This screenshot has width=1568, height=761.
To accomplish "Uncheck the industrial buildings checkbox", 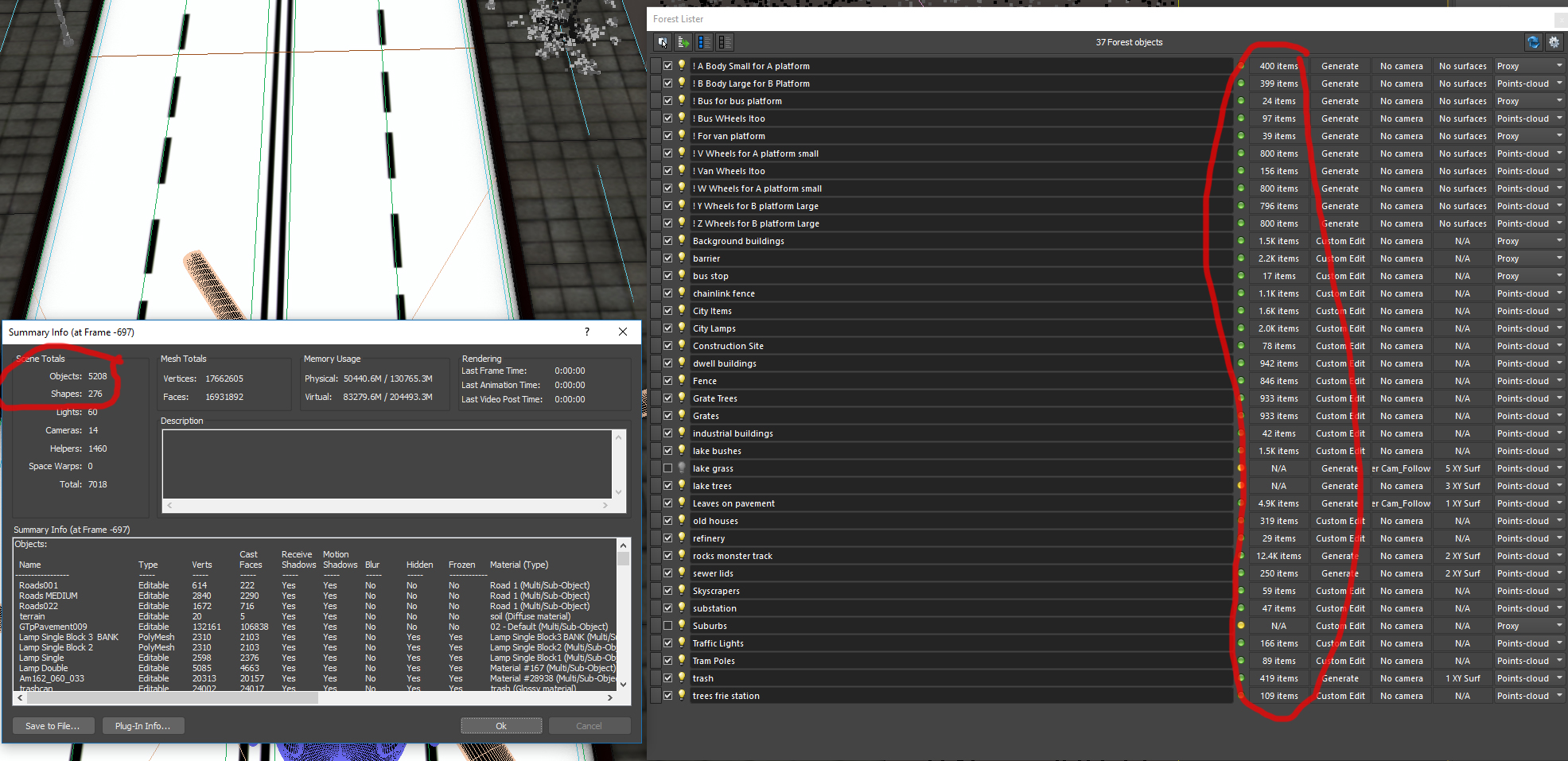I will (667, 433).
